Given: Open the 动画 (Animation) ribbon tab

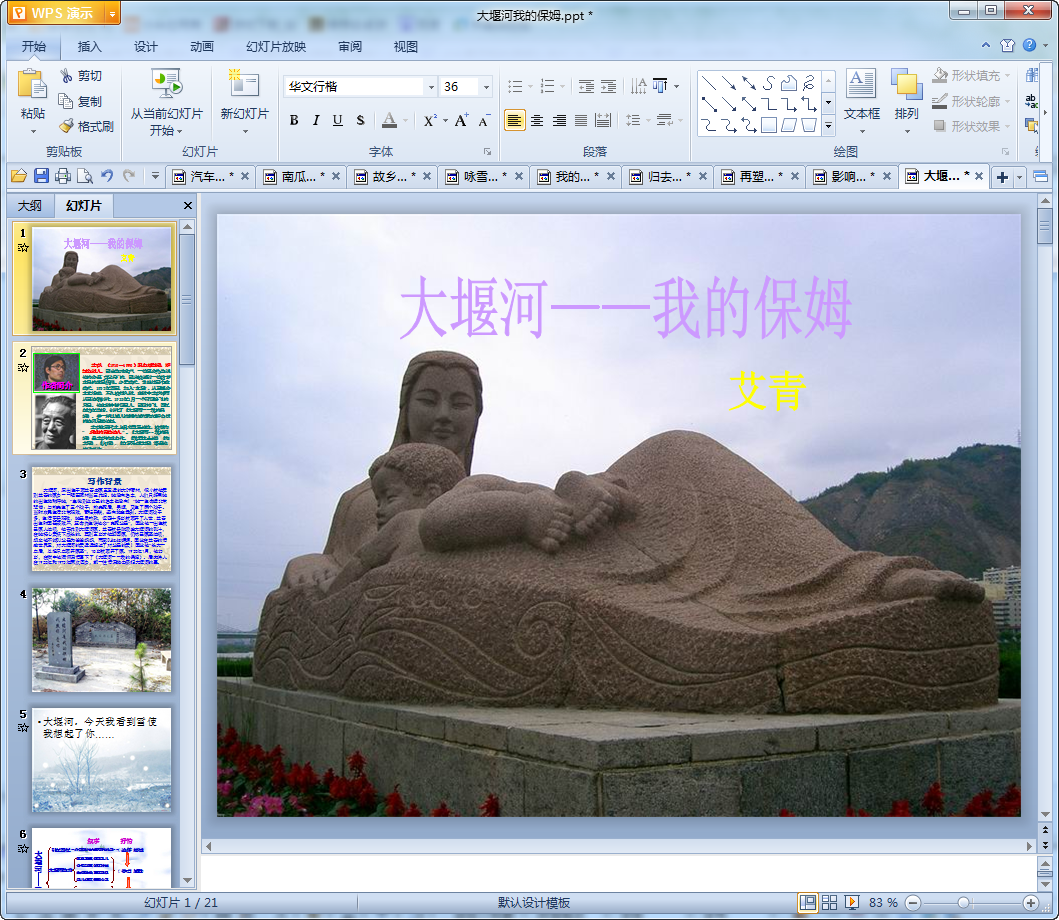Looking at the screenshot, I should click(x=201, y=47).
